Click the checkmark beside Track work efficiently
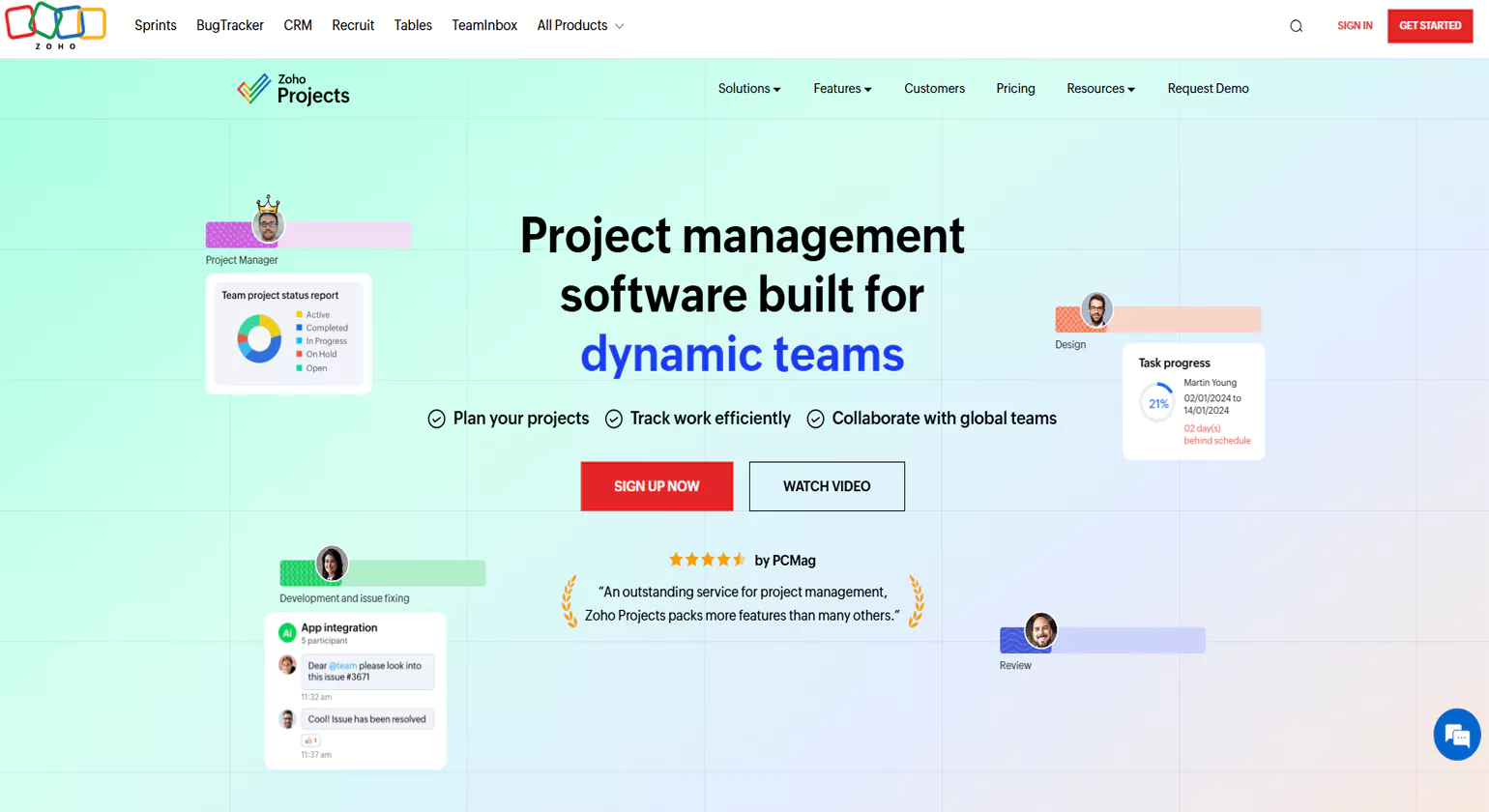The height and width of the screenshot is (812, 1489). (x=614, y=418)
